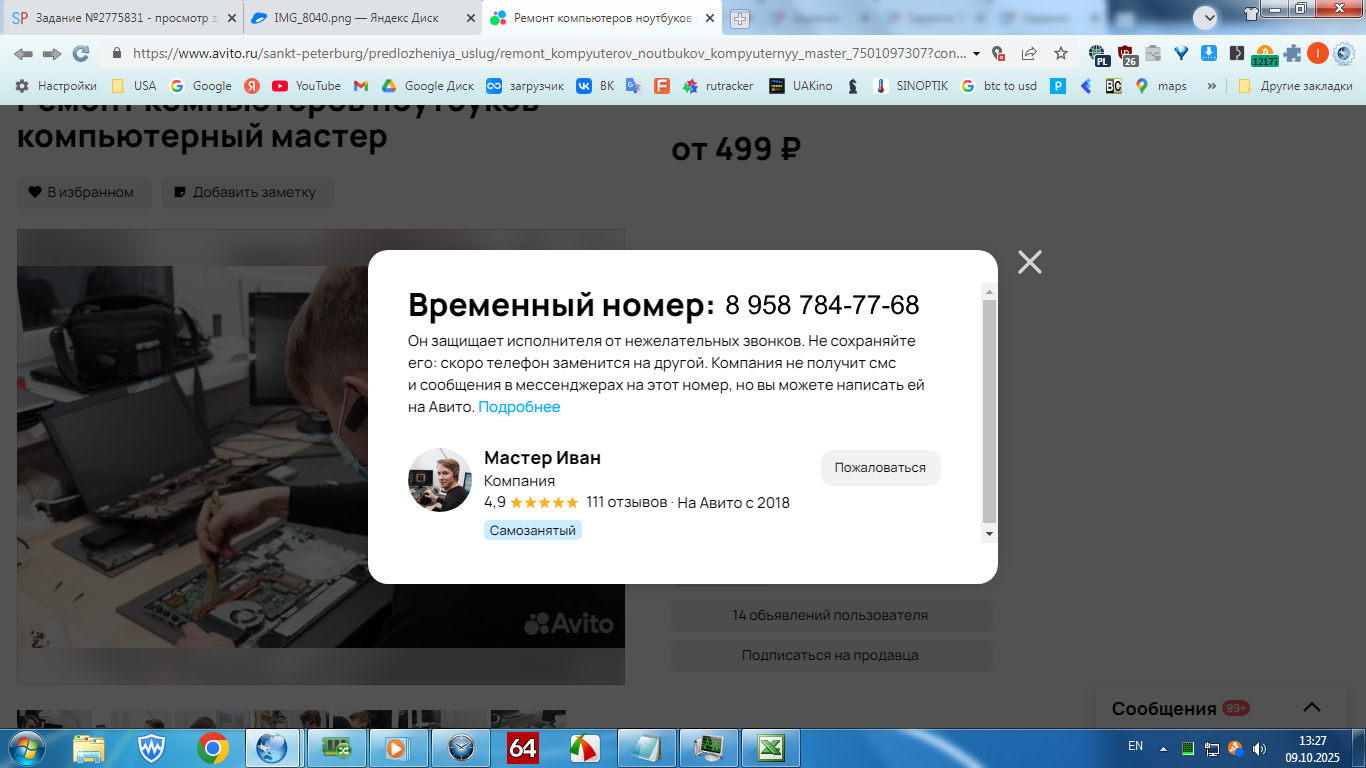Launch Windows Explorer from taskbar

tap(89, 748)
